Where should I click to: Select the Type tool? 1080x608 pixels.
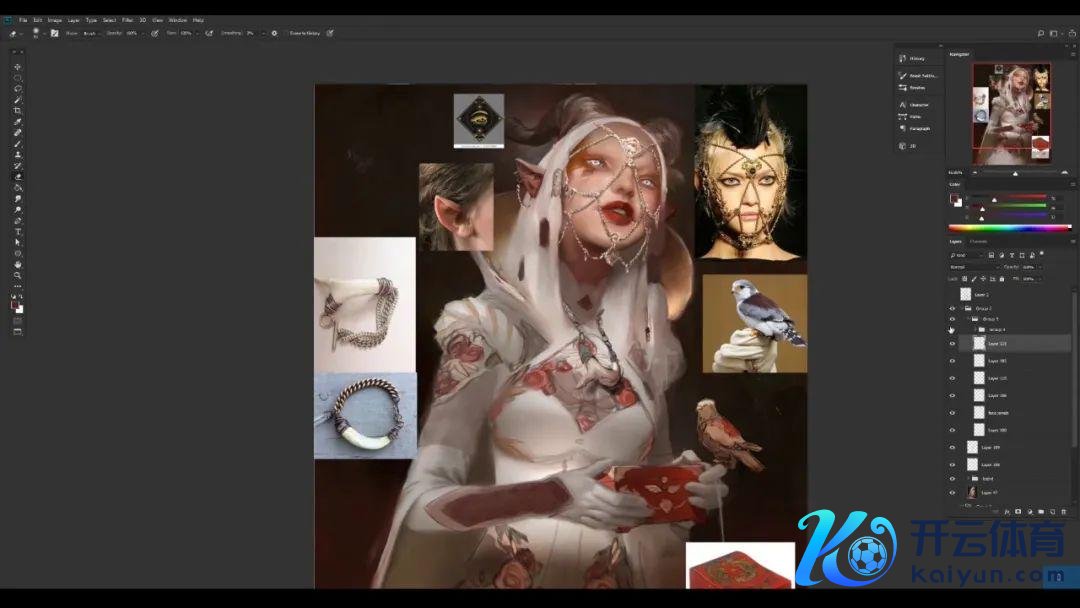pos(18,231)
